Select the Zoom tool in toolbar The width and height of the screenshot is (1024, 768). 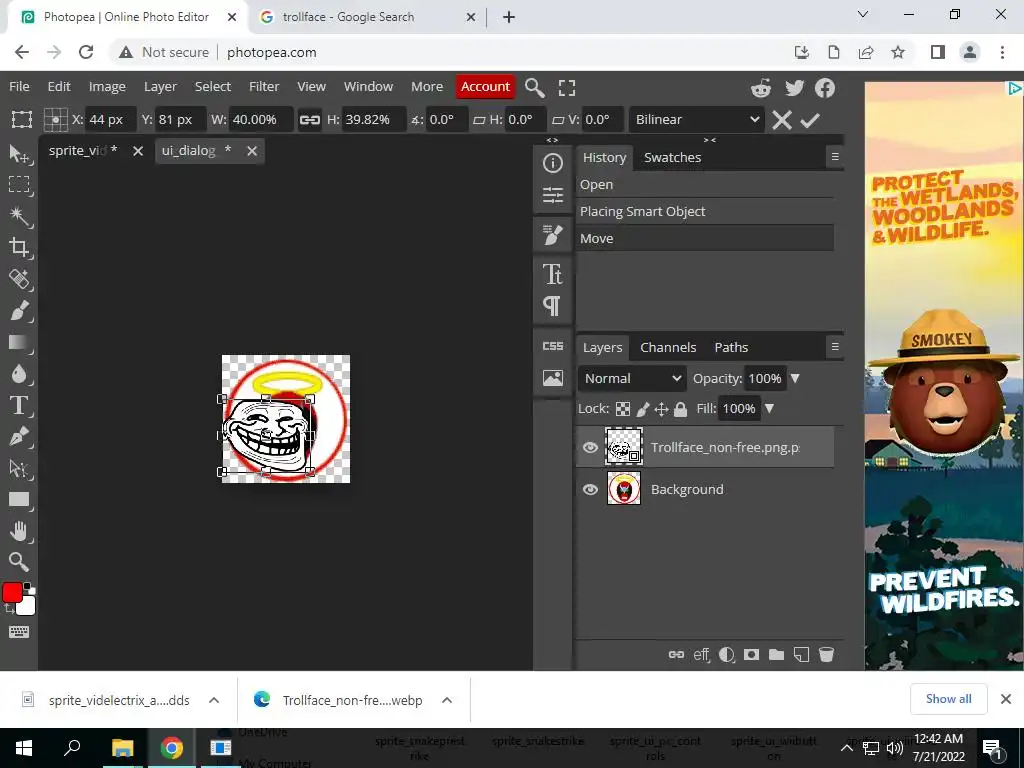pyautogui.click(x=19, y=562)
